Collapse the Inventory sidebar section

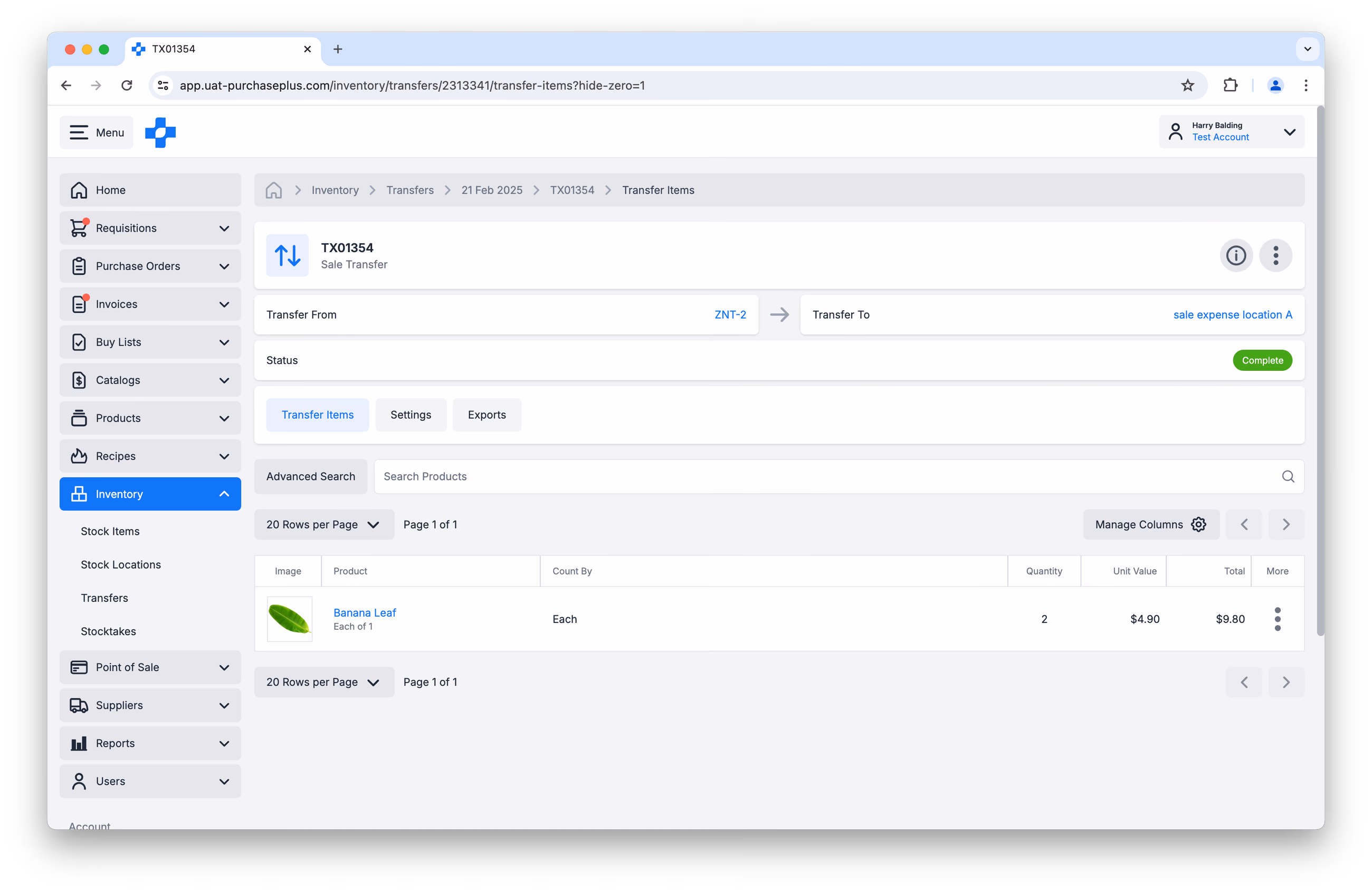[150, 494]
